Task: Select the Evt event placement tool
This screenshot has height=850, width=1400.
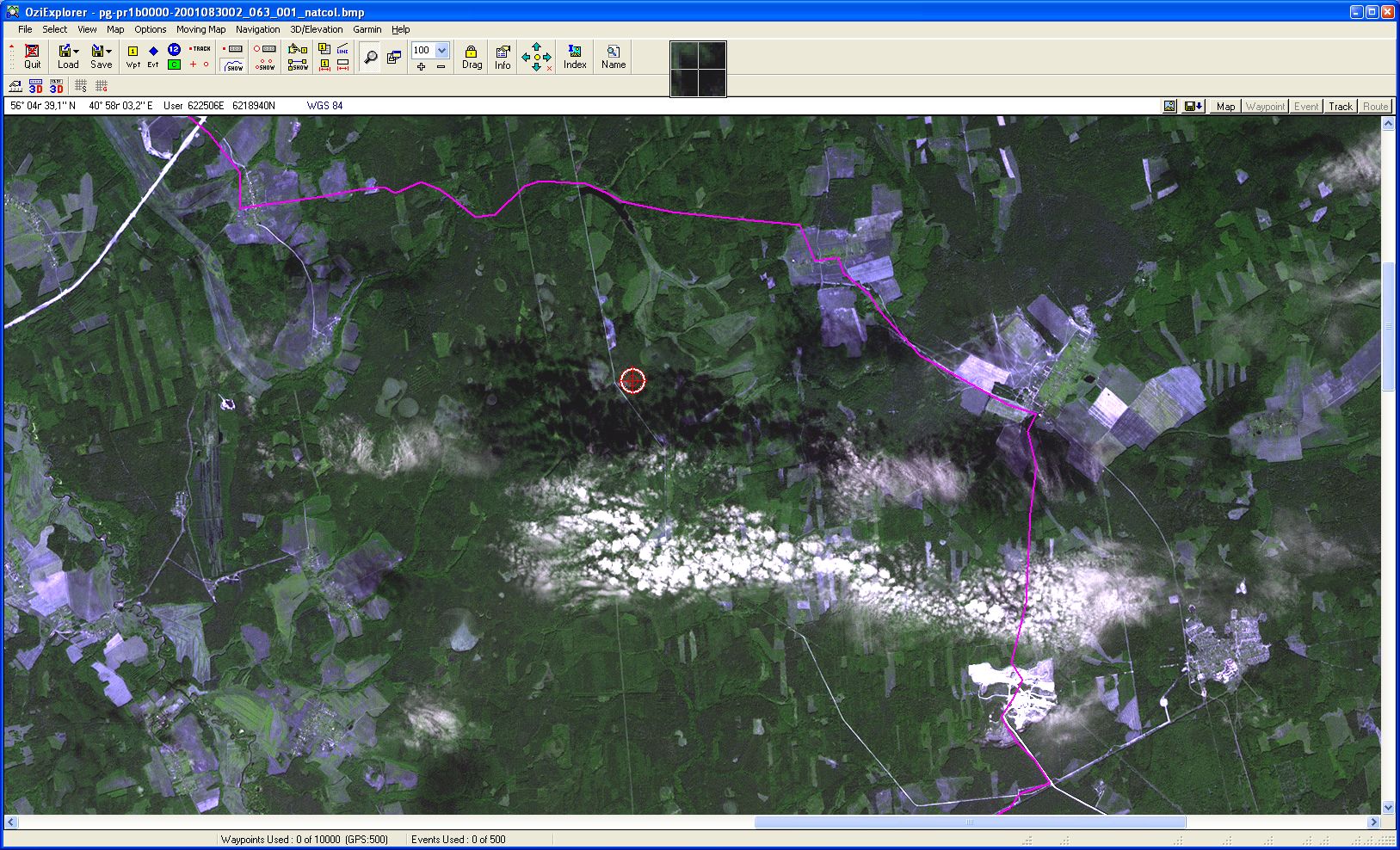Action: coord(153,57)
